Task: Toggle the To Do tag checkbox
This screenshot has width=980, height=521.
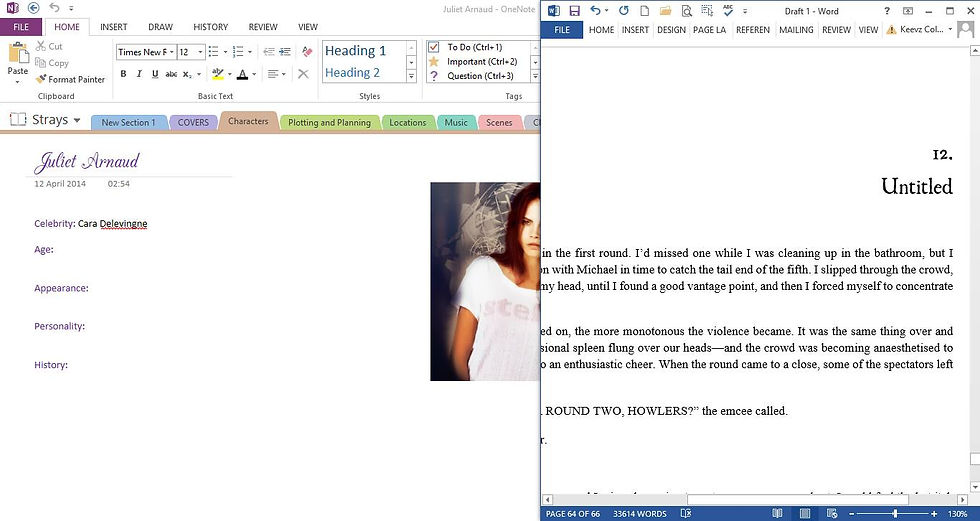Action: point(434,47)
